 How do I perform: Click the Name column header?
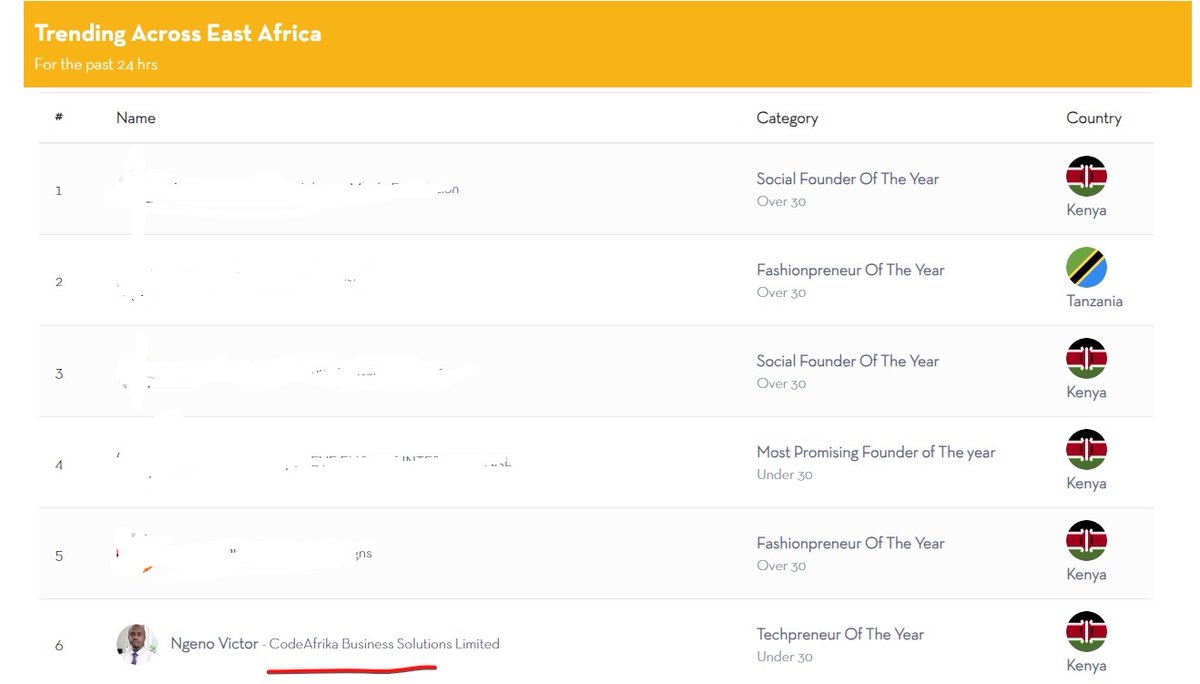click(x=136, y=118)
